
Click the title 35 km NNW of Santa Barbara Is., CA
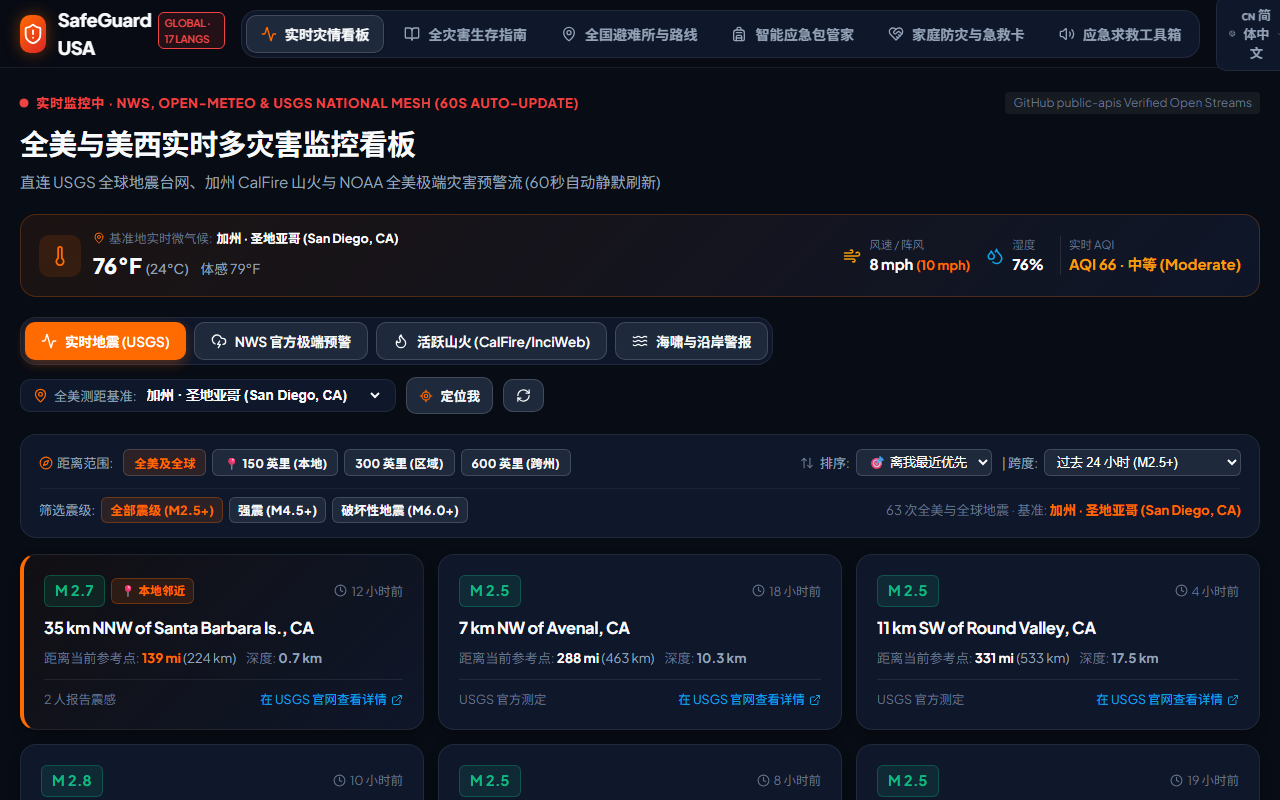(179, 628)
